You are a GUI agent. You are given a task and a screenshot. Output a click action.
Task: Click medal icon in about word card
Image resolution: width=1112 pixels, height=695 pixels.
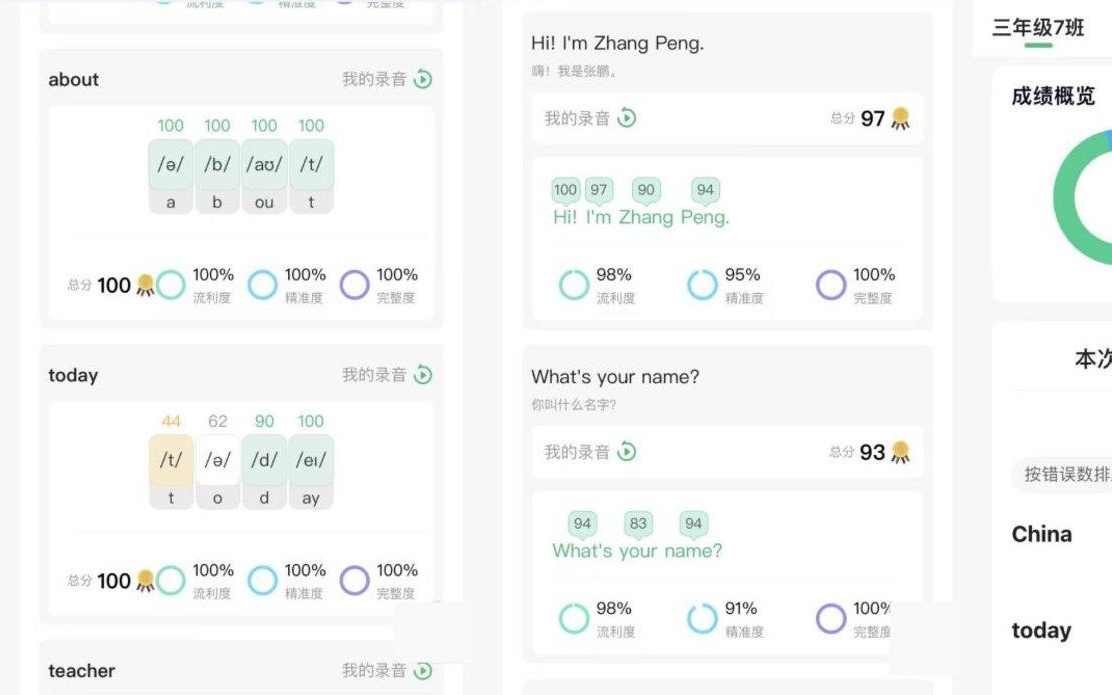(145, 285)
